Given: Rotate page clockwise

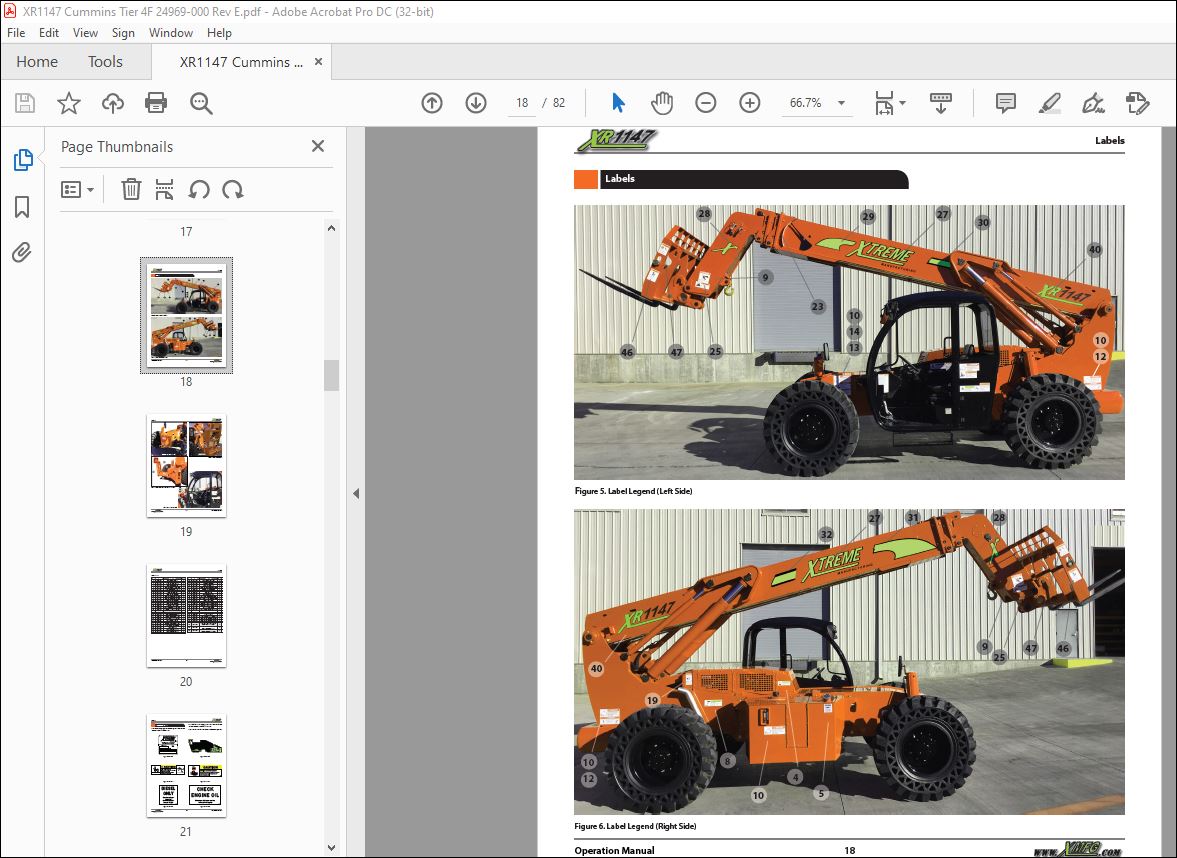Looking at the screenshot, I should [x=233, y=189].
